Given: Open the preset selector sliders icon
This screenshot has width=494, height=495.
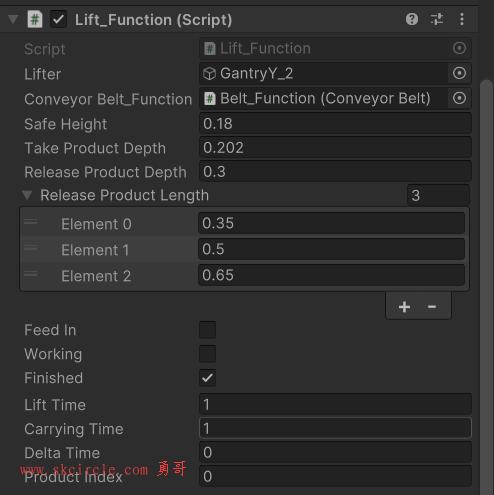Looking at the screenshot, I should click(x=437, y=19).
